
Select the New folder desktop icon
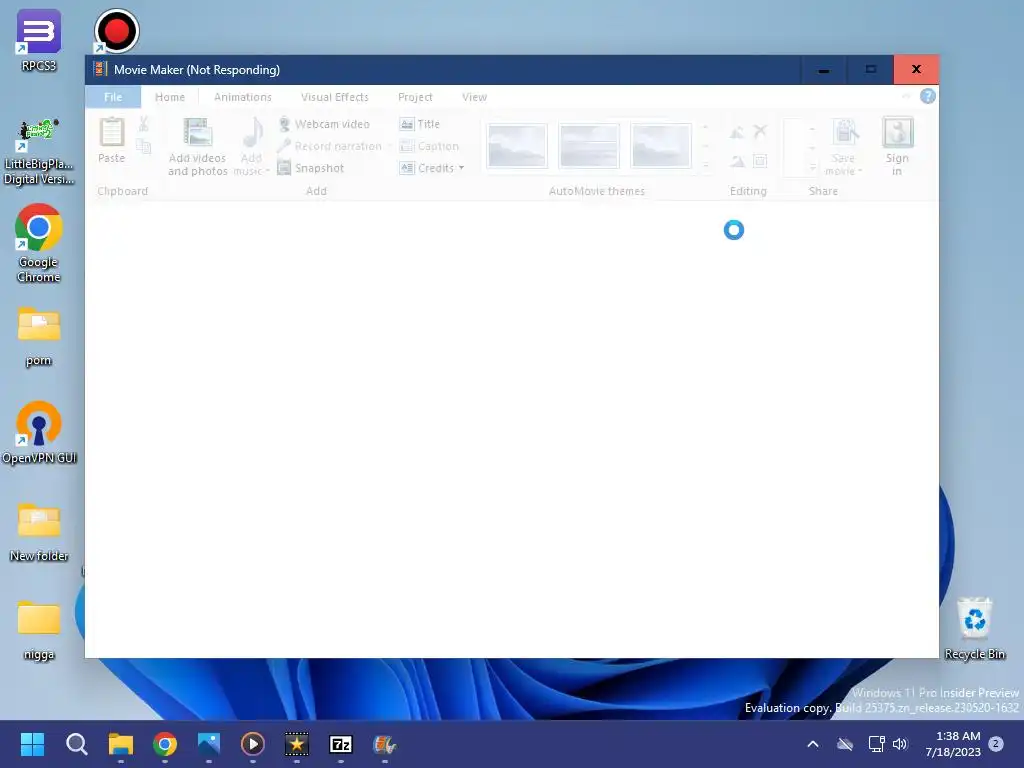[39, 532]
